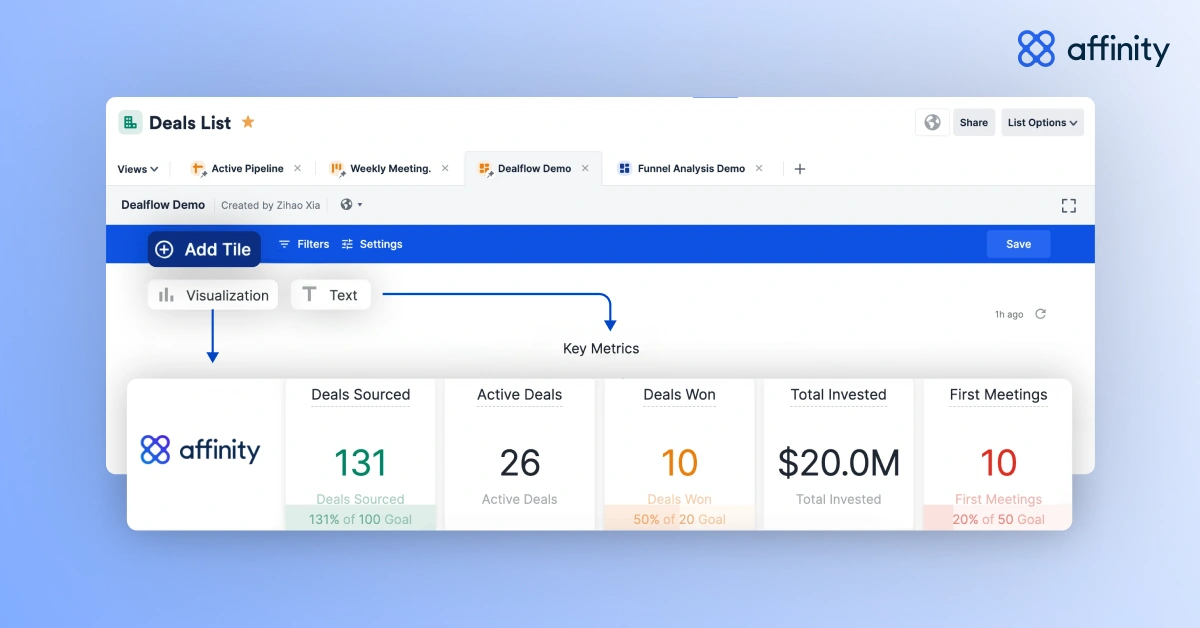The image size is (1200, 628).
Task: Click the '1h ago' timestamp
Action: click(x=1009, y=314)
